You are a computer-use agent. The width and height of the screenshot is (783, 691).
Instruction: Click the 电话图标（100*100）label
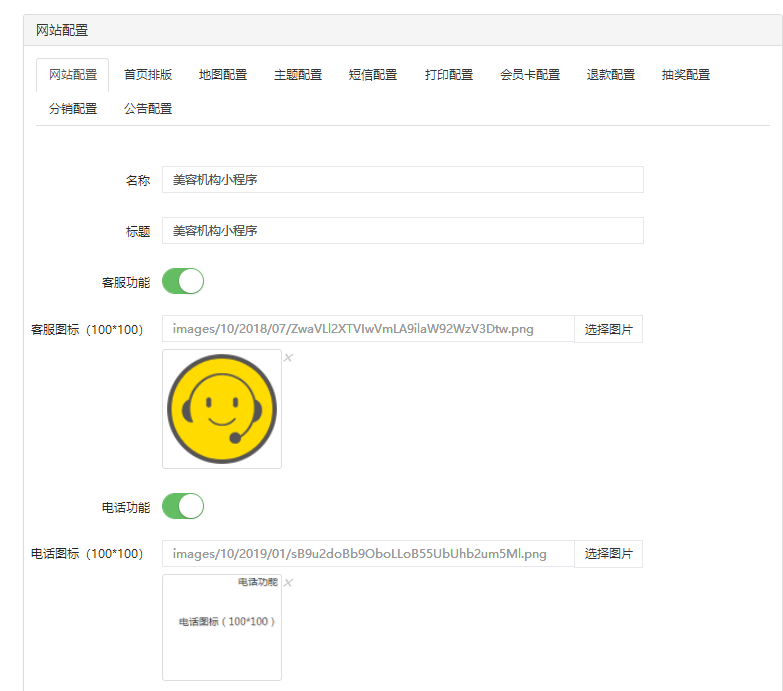[x=87, y=554]
